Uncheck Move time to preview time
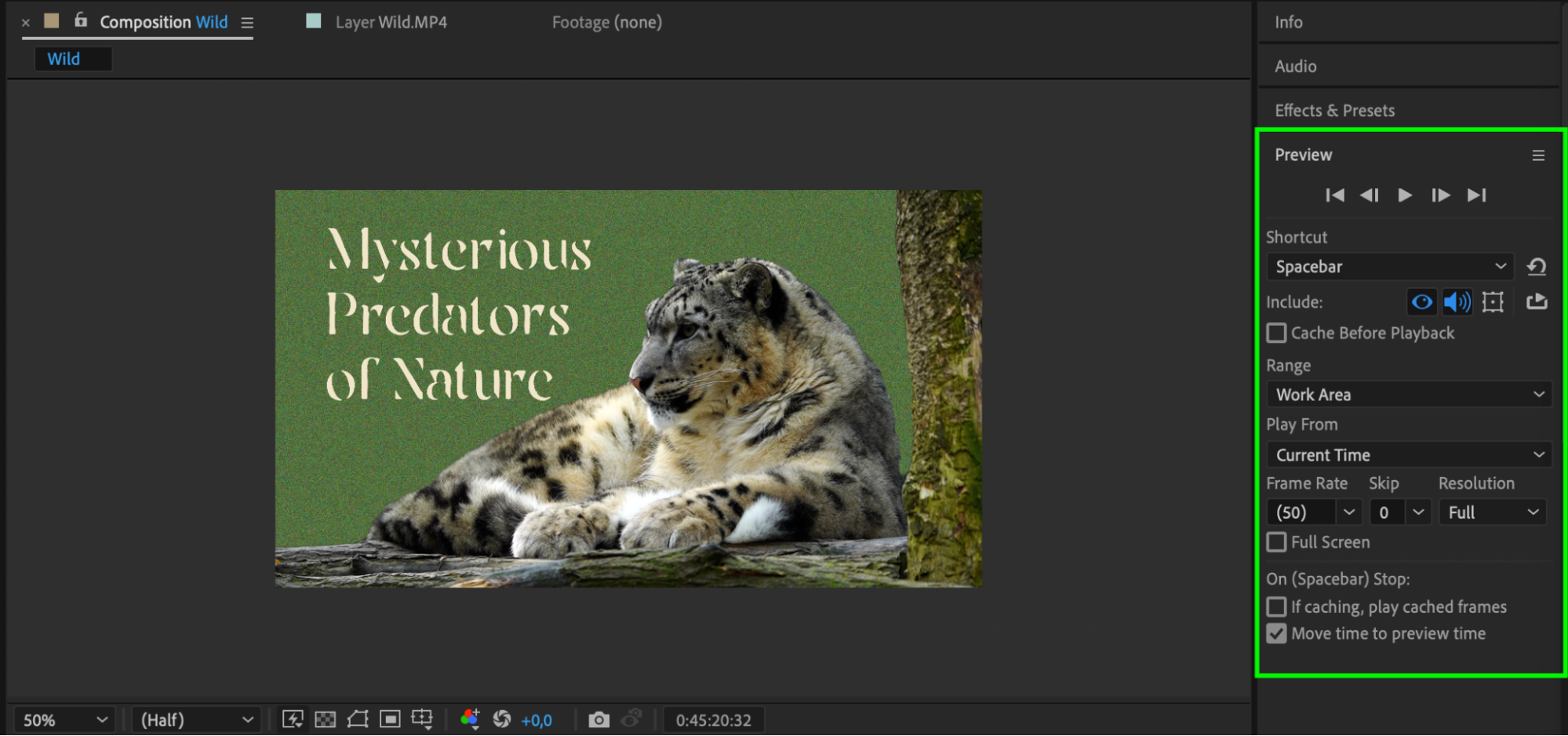Screen dimensions: 1568x736 pos(1277,633)
